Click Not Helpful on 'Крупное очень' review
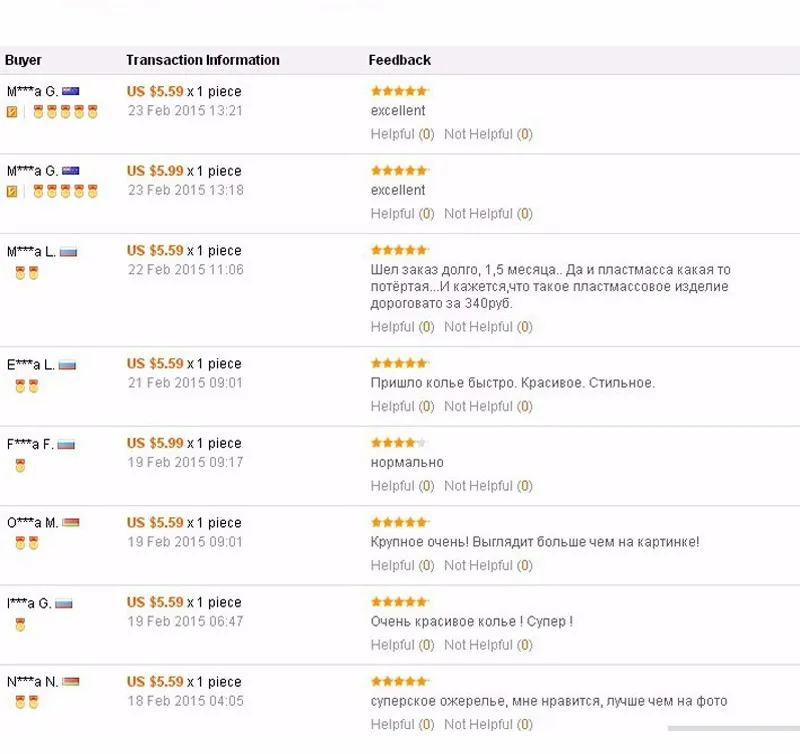The width and height of the screenshot is (800, 754). [488, 566]
